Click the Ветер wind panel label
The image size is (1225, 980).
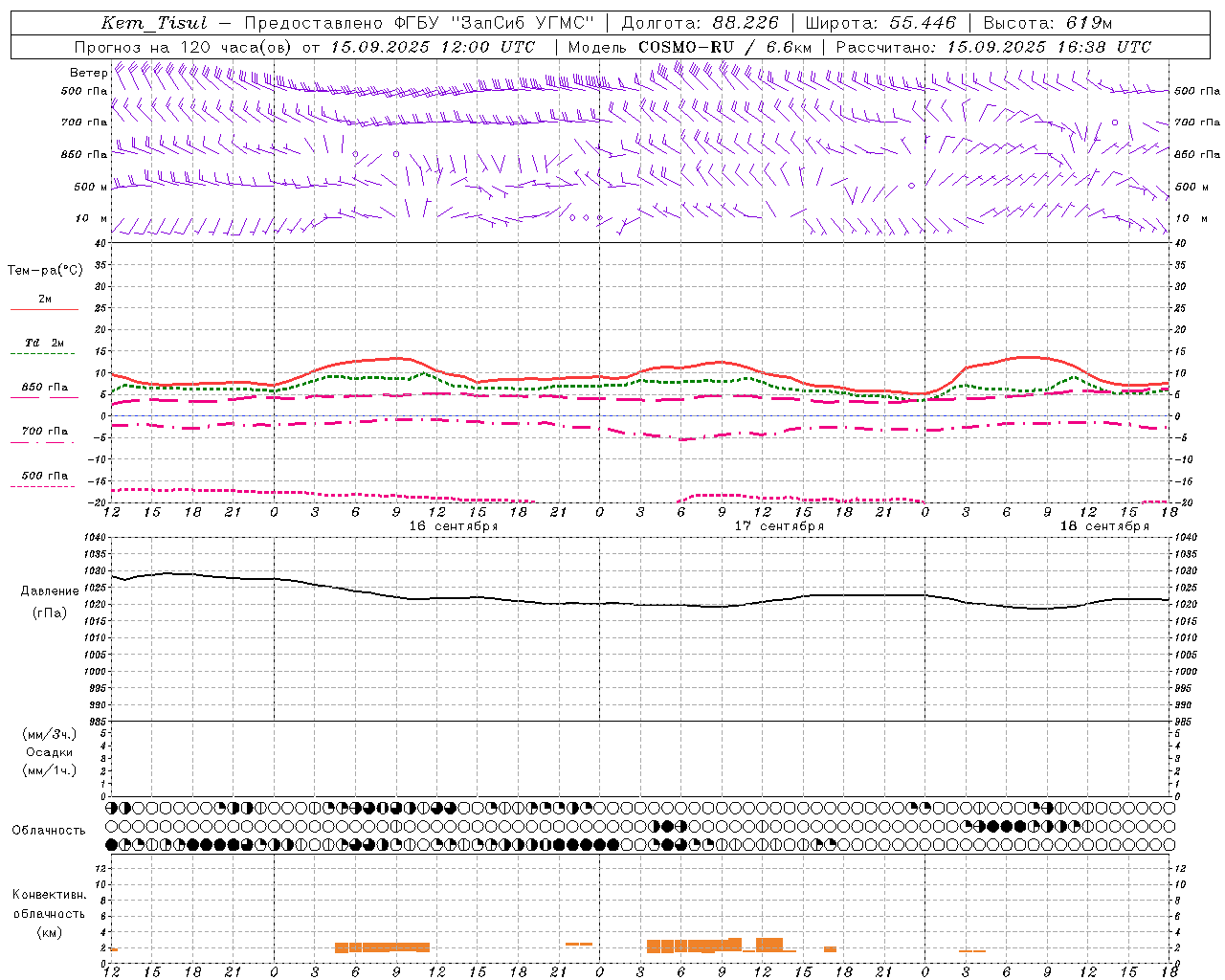tap(88, 73)
